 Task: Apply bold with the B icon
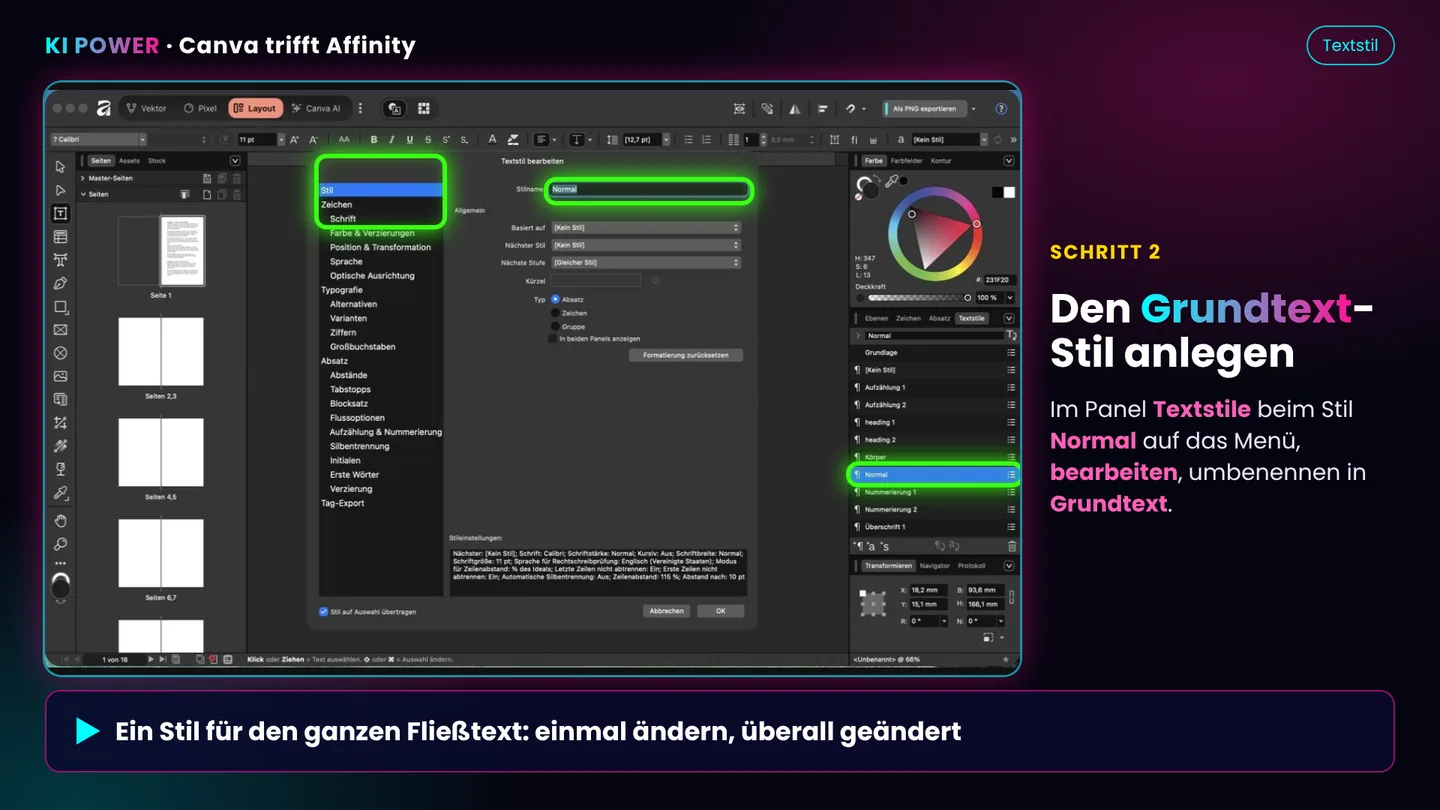pyautogui.click(x=374, y=140)
